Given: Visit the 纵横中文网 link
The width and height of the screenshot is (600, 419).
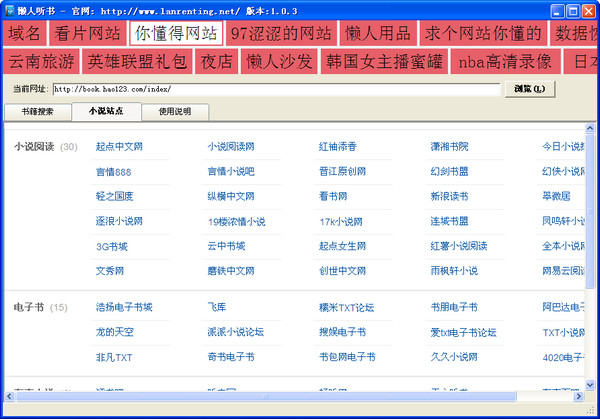Looking at the screenshot, I should click(231, 196).
